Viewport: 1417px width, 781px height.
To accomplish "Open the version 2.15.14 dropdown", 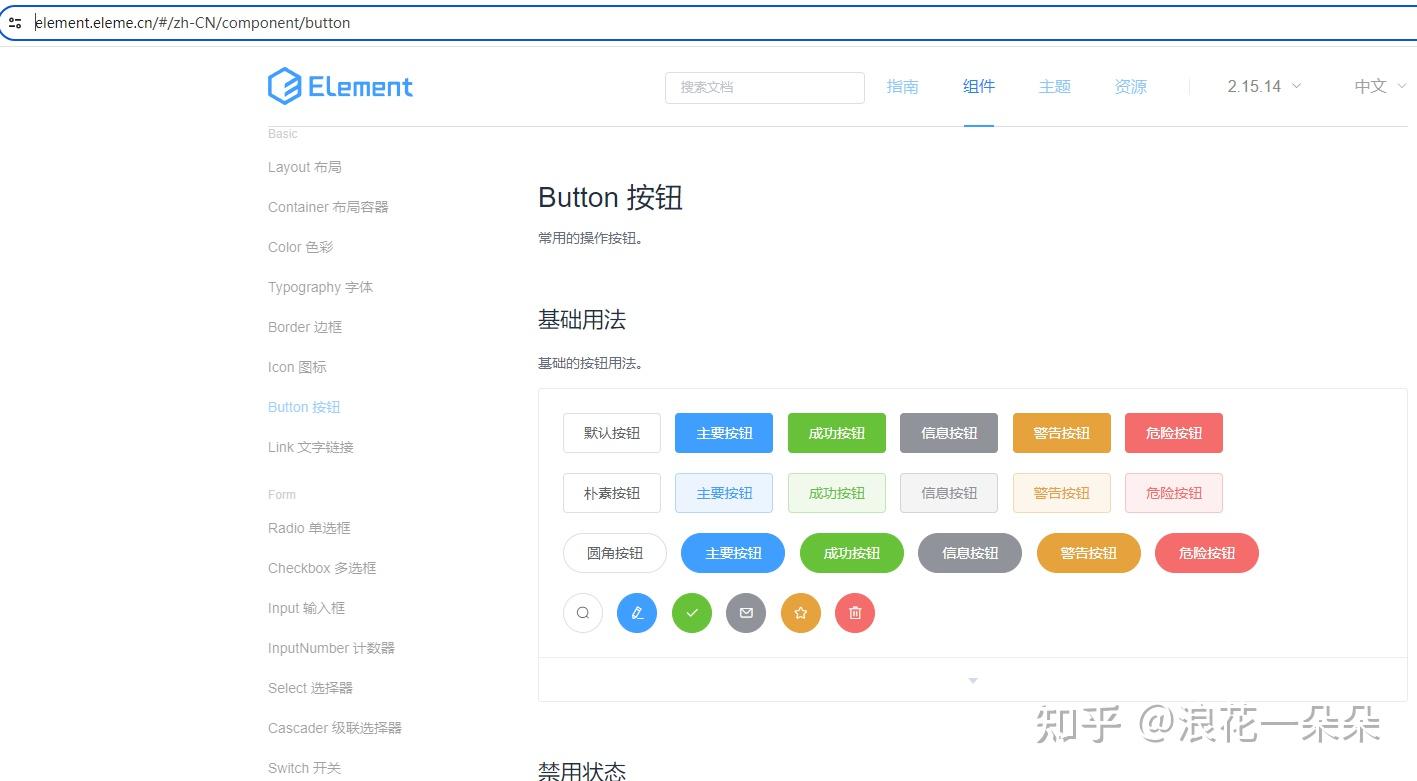I will tap(1263, 86).
